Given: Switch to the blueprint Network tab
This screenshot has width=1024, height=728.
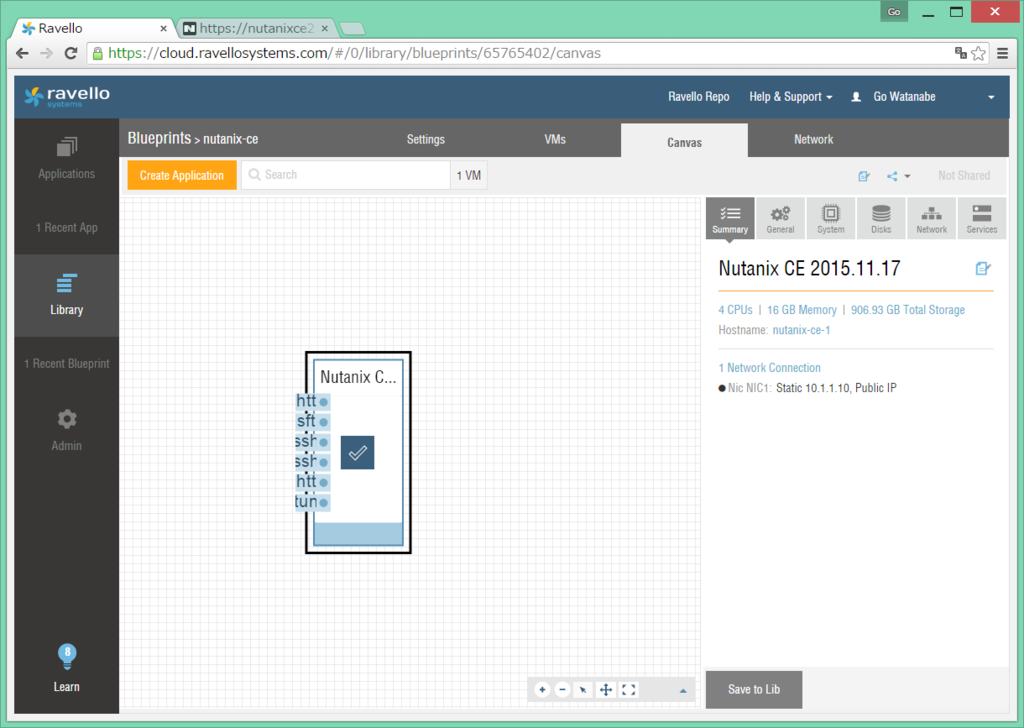Looking at the screenshot, I should pos(813,139).
